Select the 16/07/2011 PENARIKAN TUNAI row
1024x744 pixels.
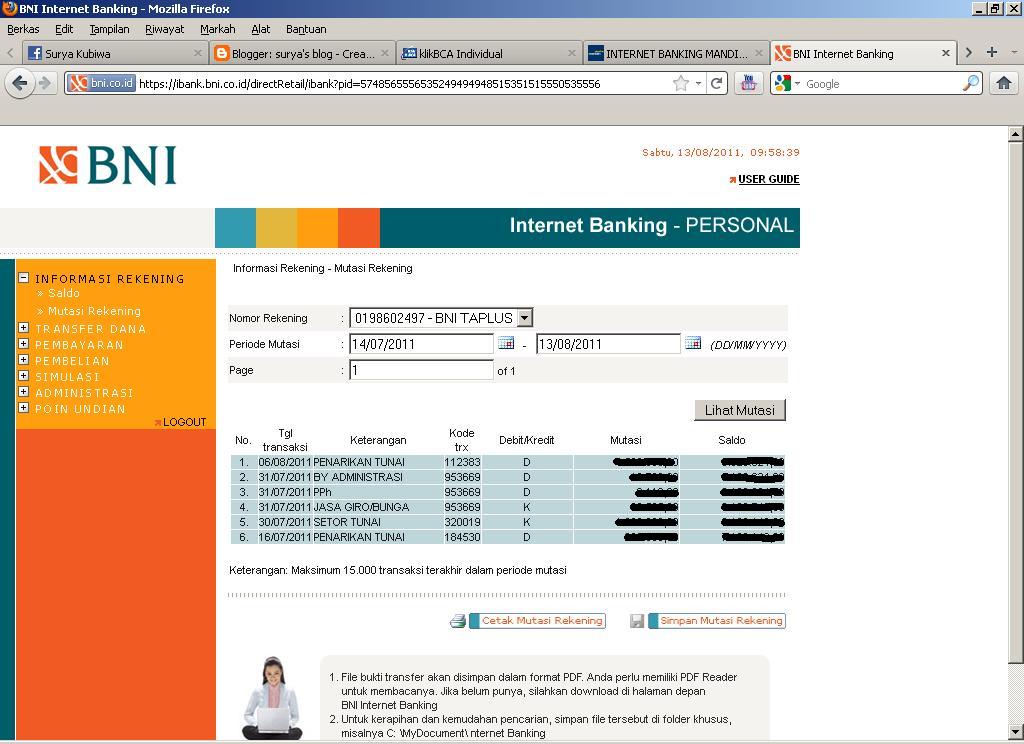(507, 537)
